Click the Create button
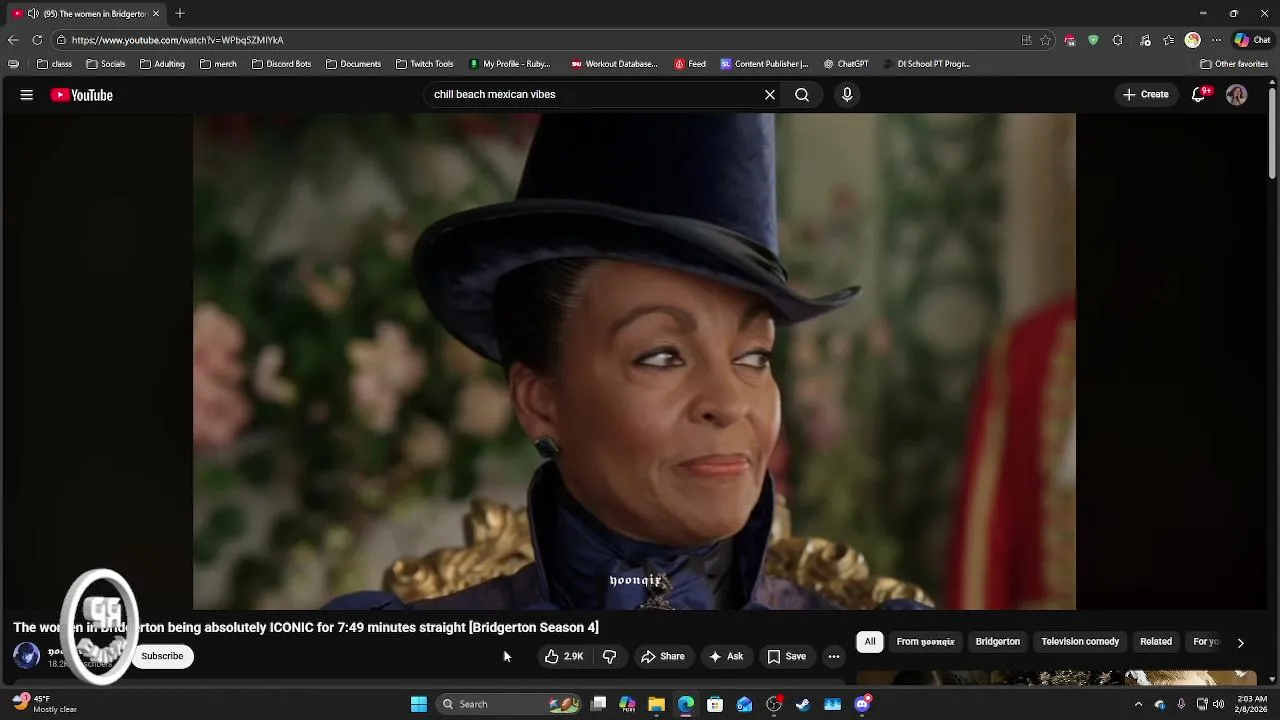1280x720 pixels. (x=1145, y=95)
